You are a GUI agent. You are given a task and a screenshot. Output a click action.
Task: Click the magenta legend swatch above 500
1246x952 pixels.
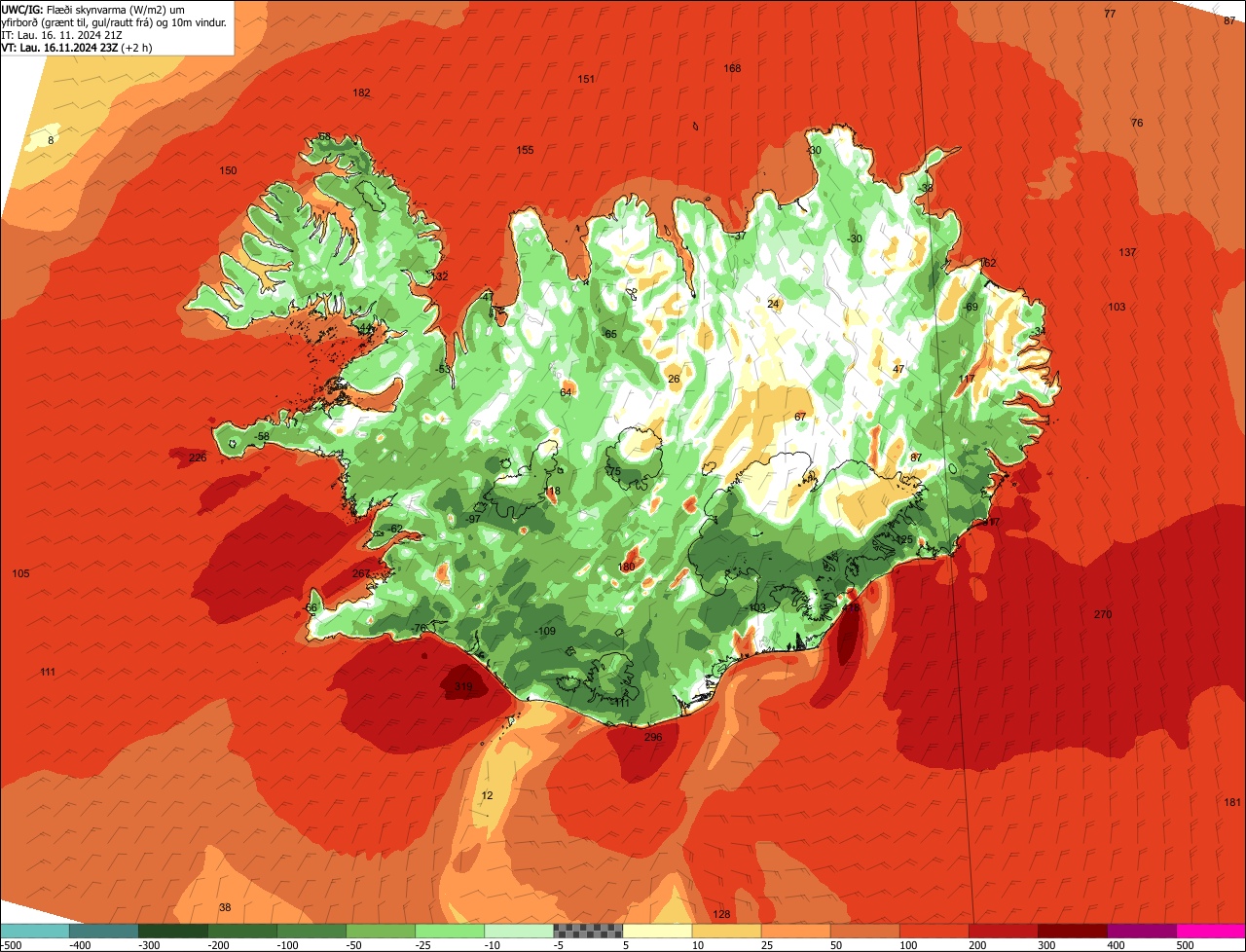[1211, 931]
